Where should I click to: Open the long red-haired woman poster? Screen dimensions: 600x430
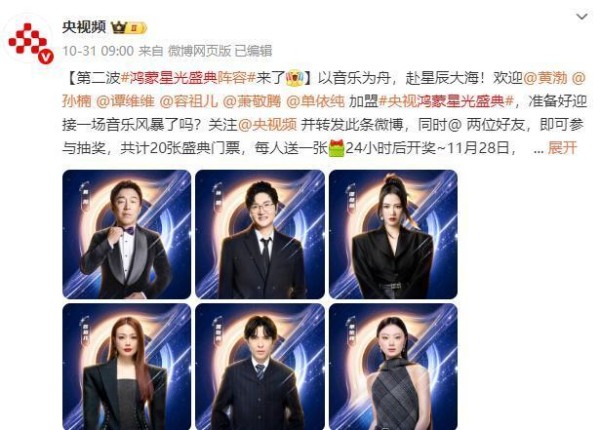[127, 366]
